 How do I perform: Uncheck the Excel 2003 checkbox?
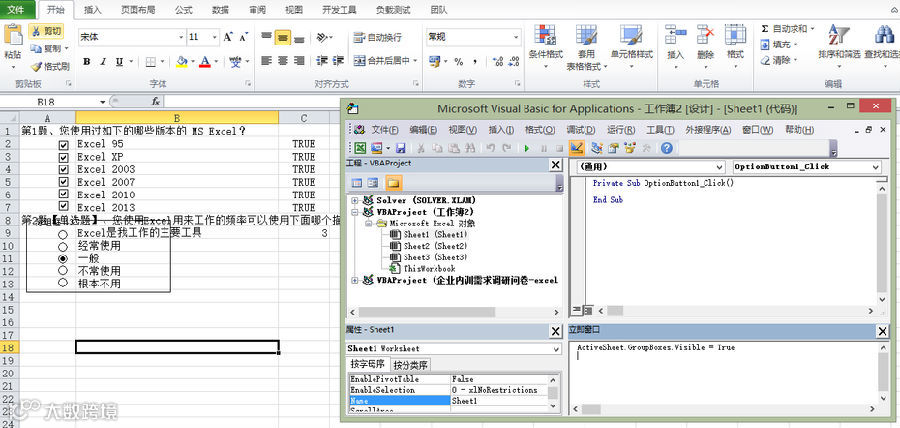(x=64, y=169)
